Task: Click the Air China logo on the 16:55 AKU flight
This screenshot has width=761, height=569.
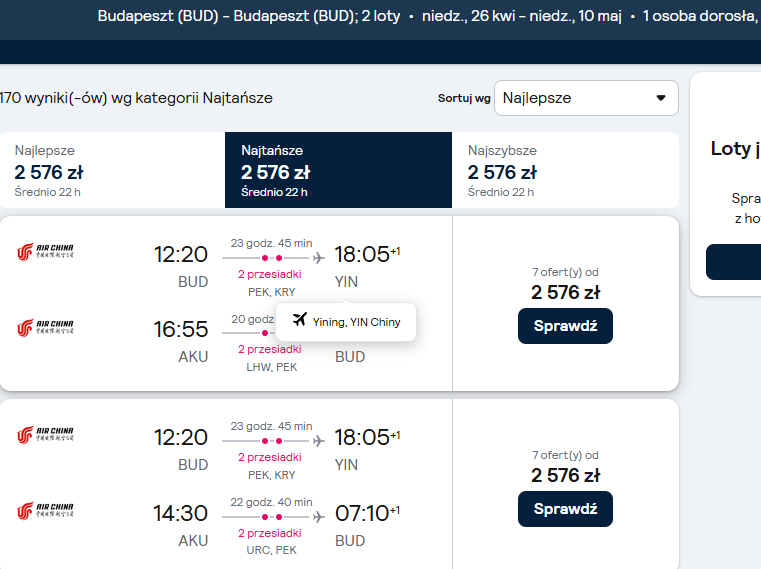Action: (x=45, y=328)
